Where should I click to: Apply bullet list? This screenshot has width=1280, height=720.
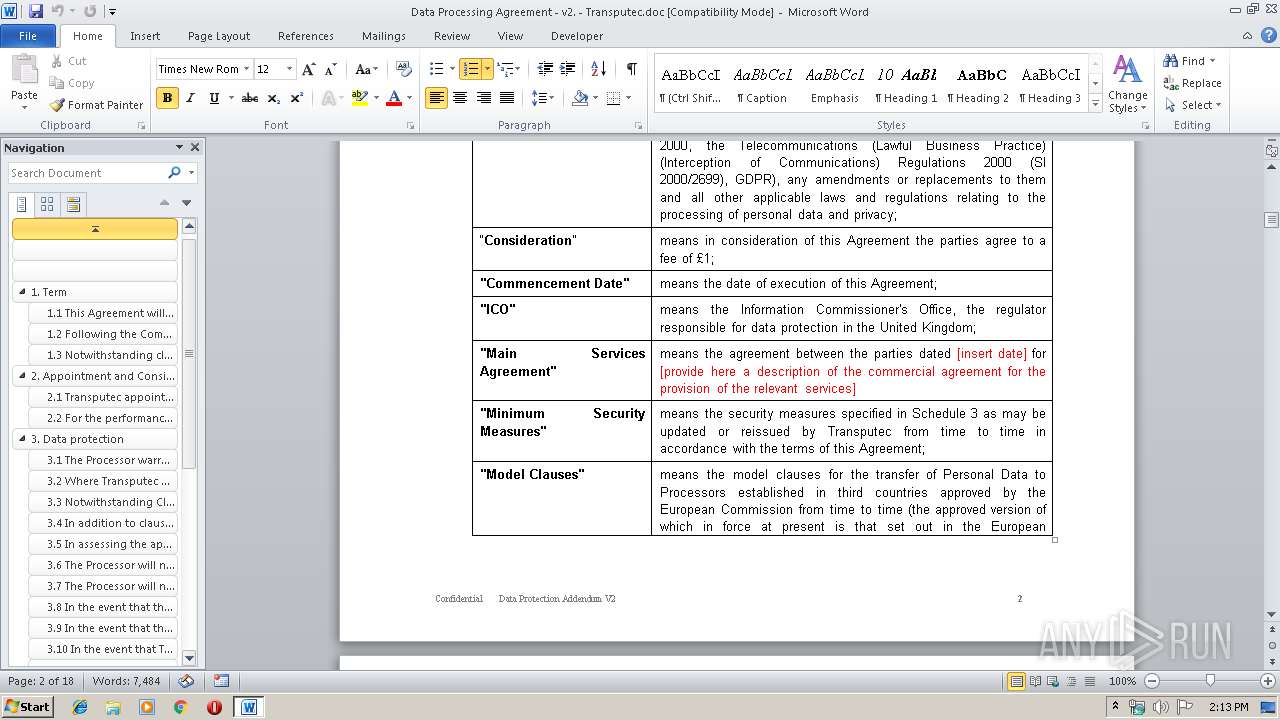[x=436, y=69]
